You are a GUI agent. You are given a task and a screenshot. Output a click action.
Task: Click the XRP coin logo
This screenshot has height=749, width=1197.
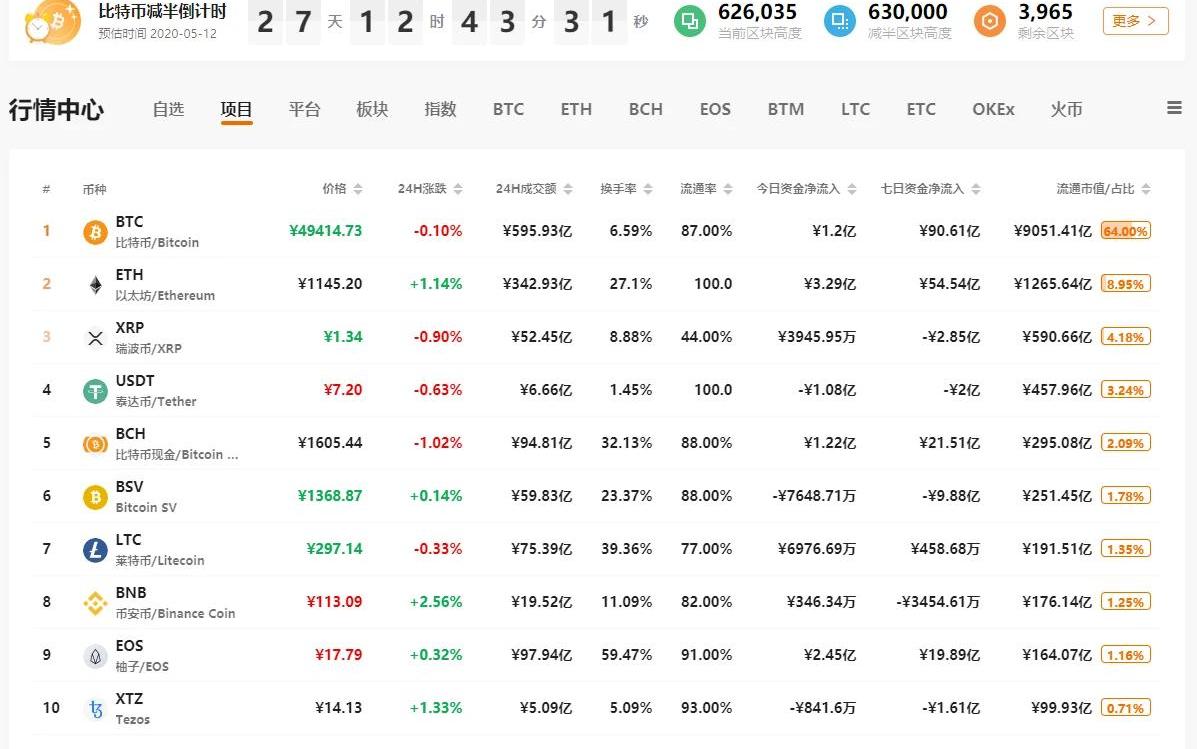95,337
